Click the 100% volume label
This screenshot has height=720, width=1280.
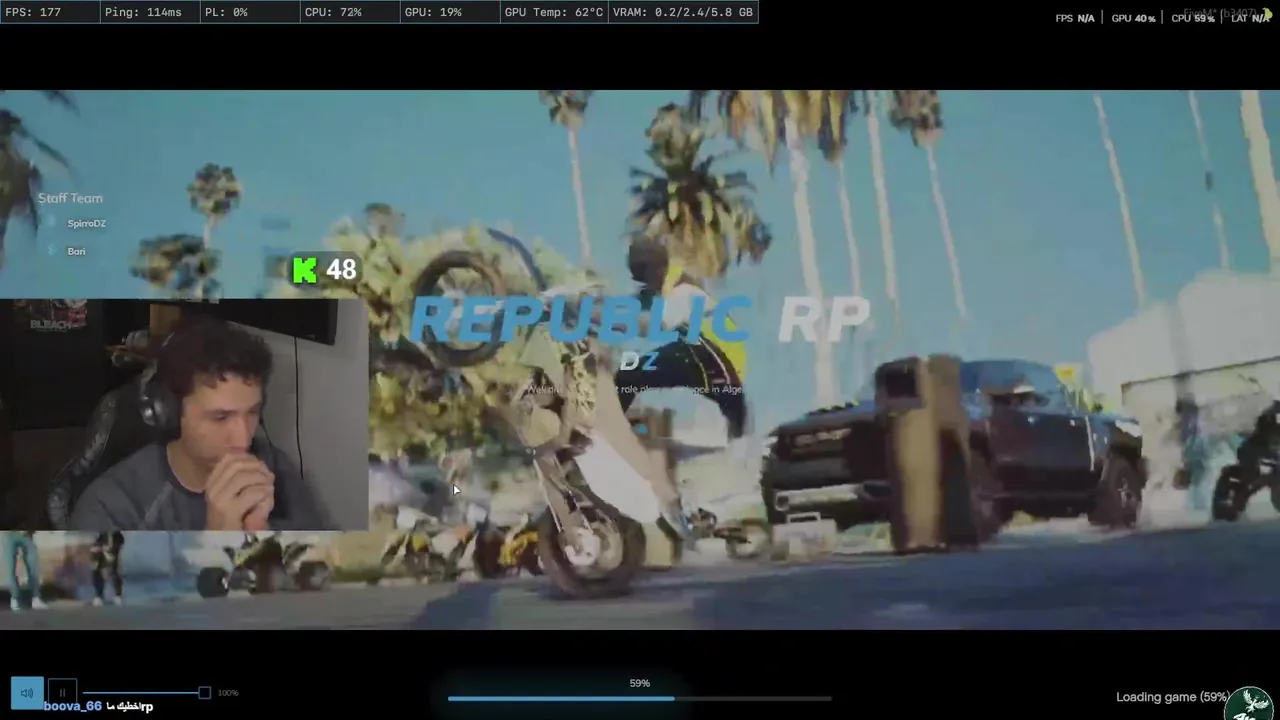228,693
